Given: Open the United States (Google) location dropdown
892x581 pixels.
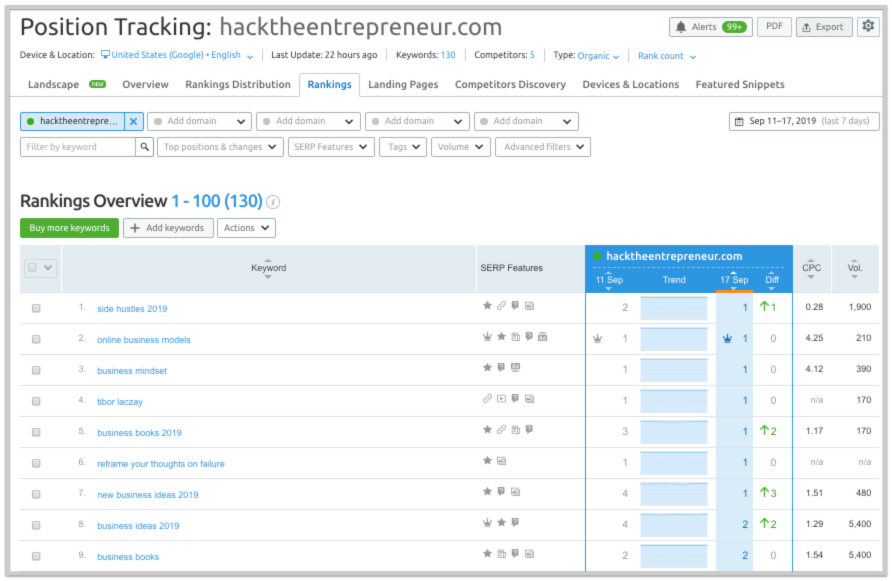Looking at the screenshot, I should coord(177,55).
